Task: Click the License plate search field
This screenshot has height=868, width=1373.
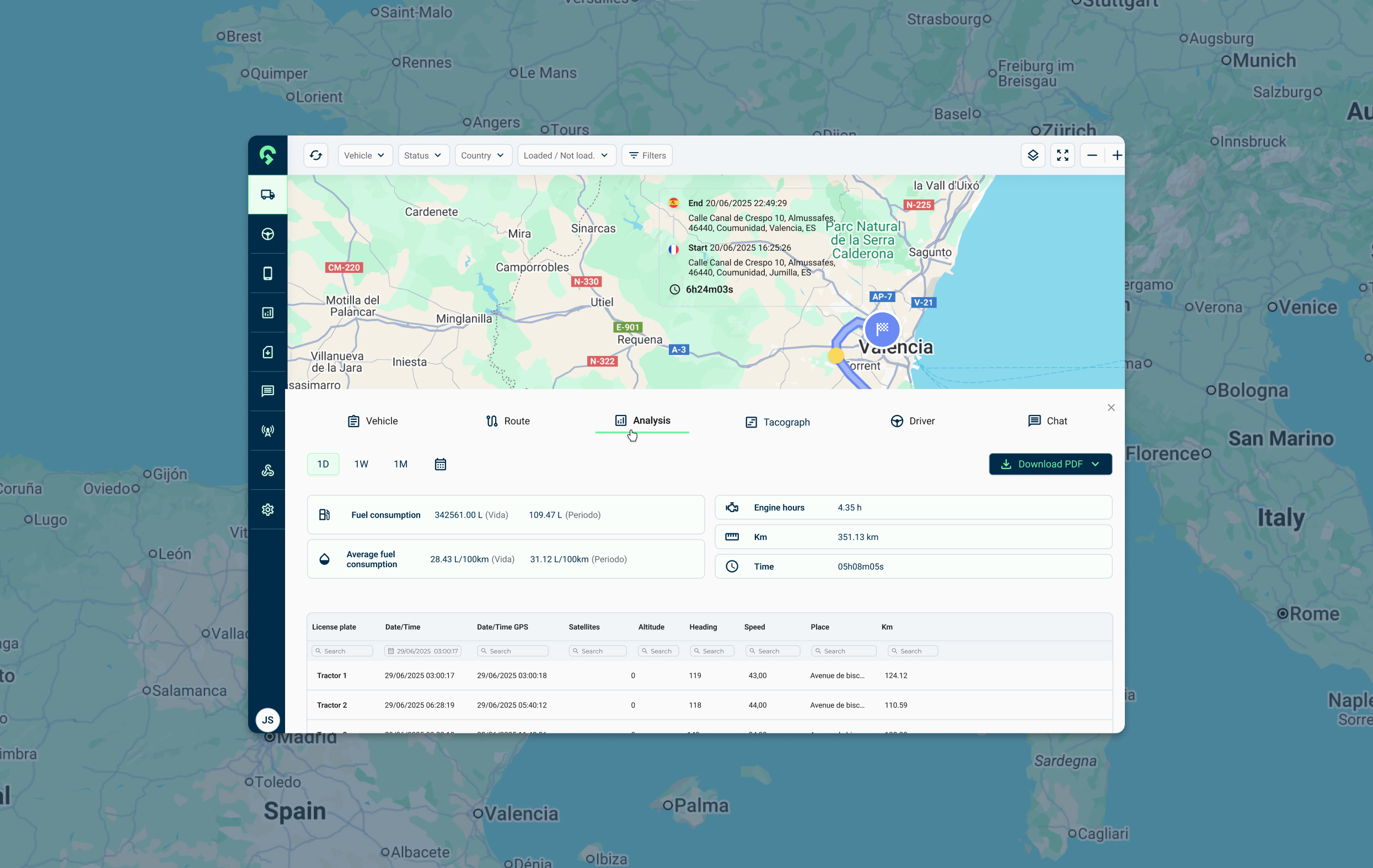Action: [x=342, y=651]
